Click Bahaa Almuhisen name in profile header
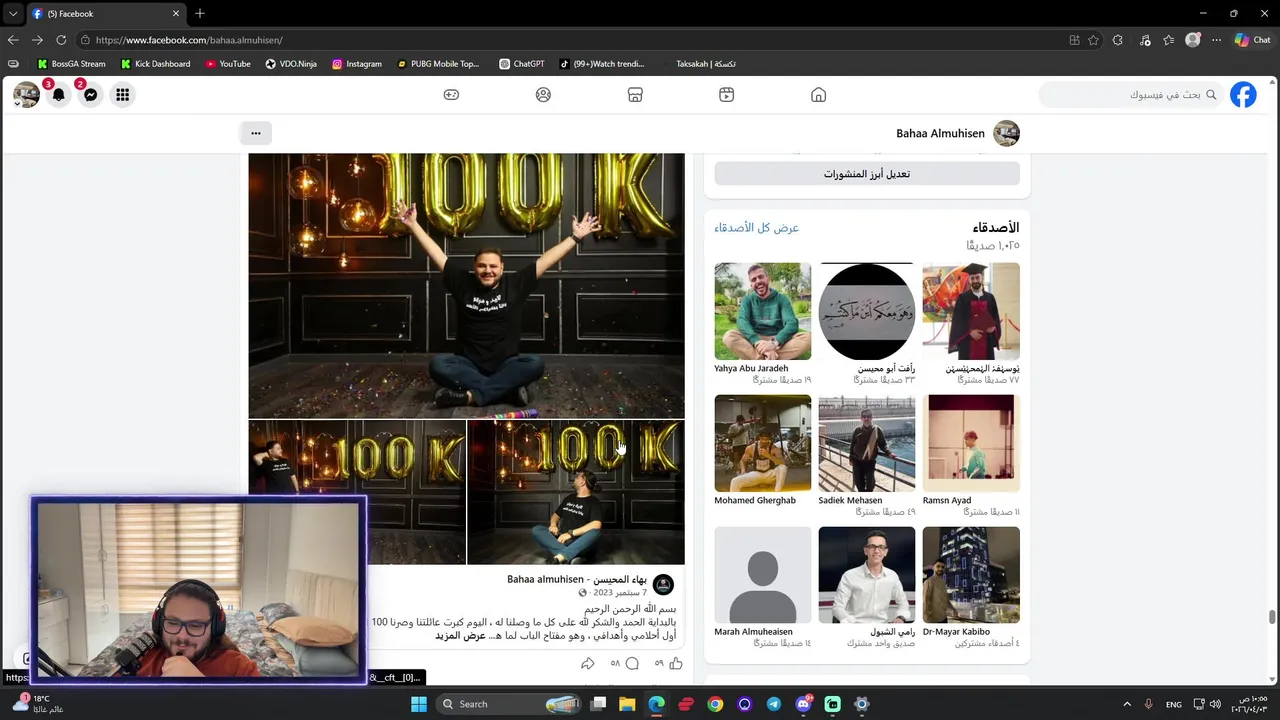 click(940, 133)
